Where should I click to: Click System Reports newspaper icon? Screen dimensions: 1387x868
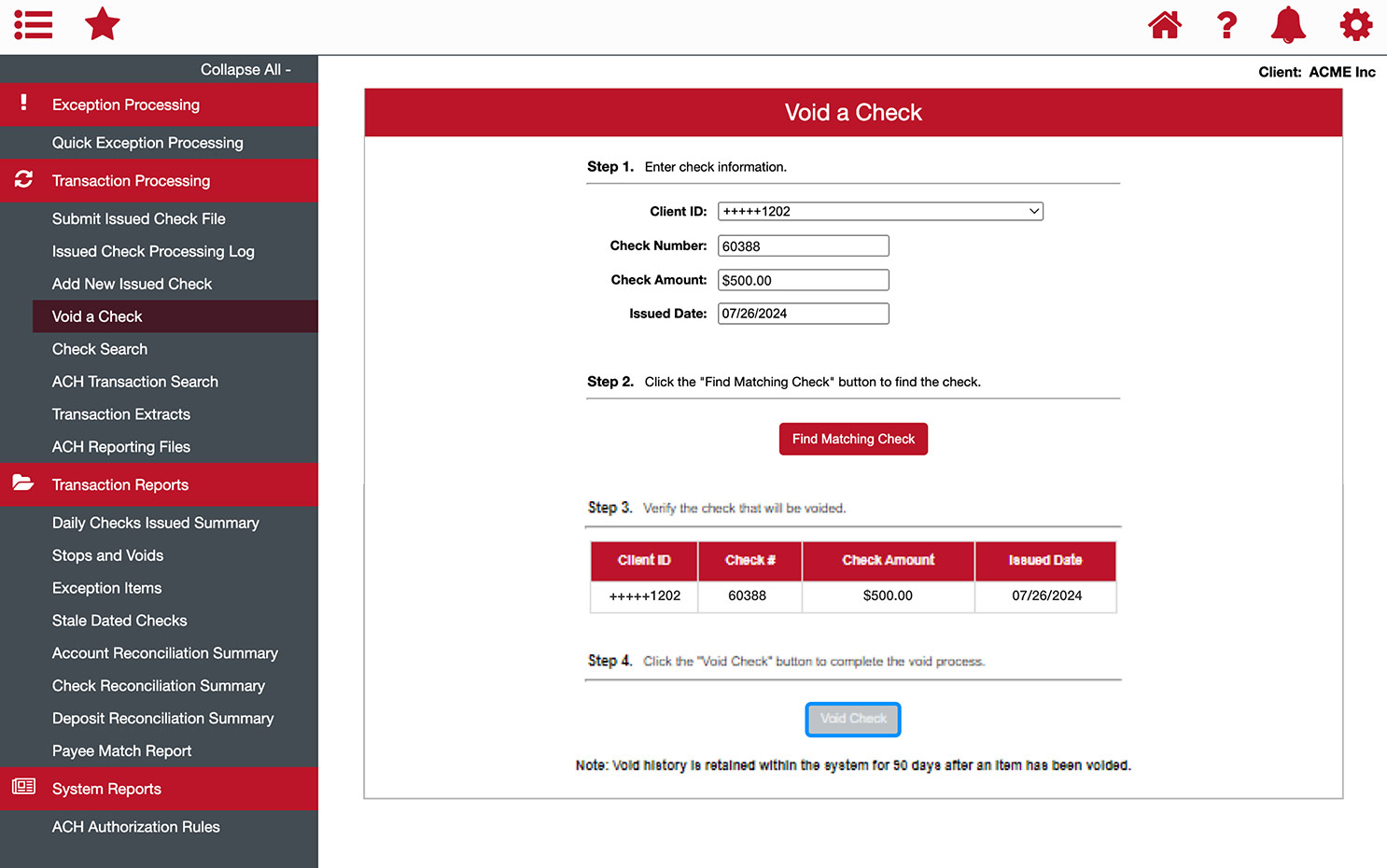coord(23,787)
